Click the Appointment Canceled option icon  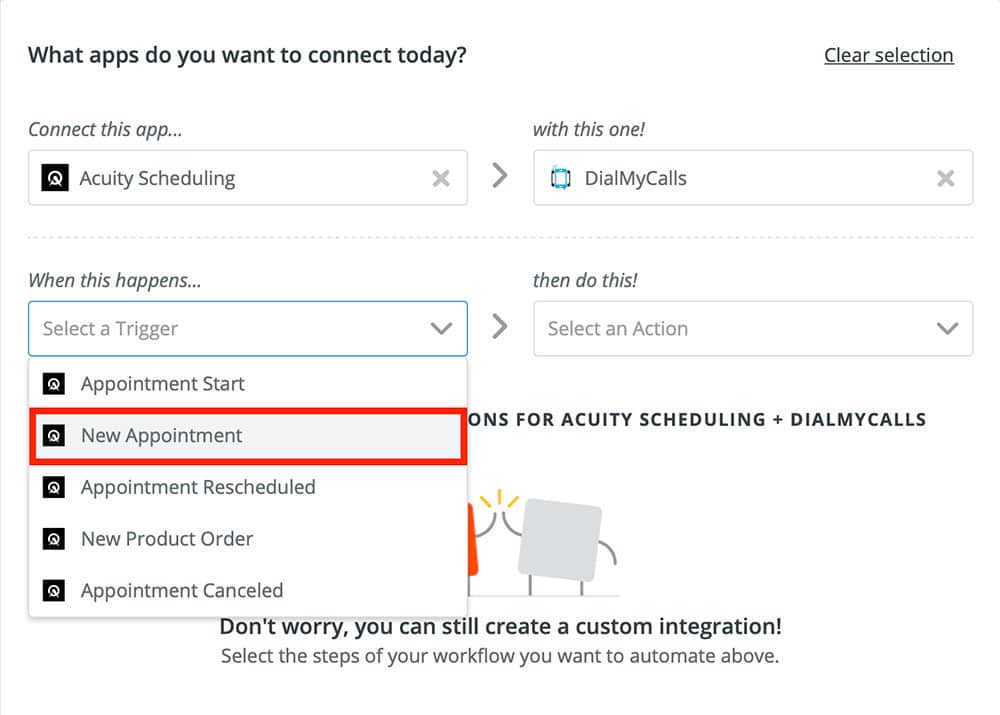pyautogui.click(x=54, y=591)
